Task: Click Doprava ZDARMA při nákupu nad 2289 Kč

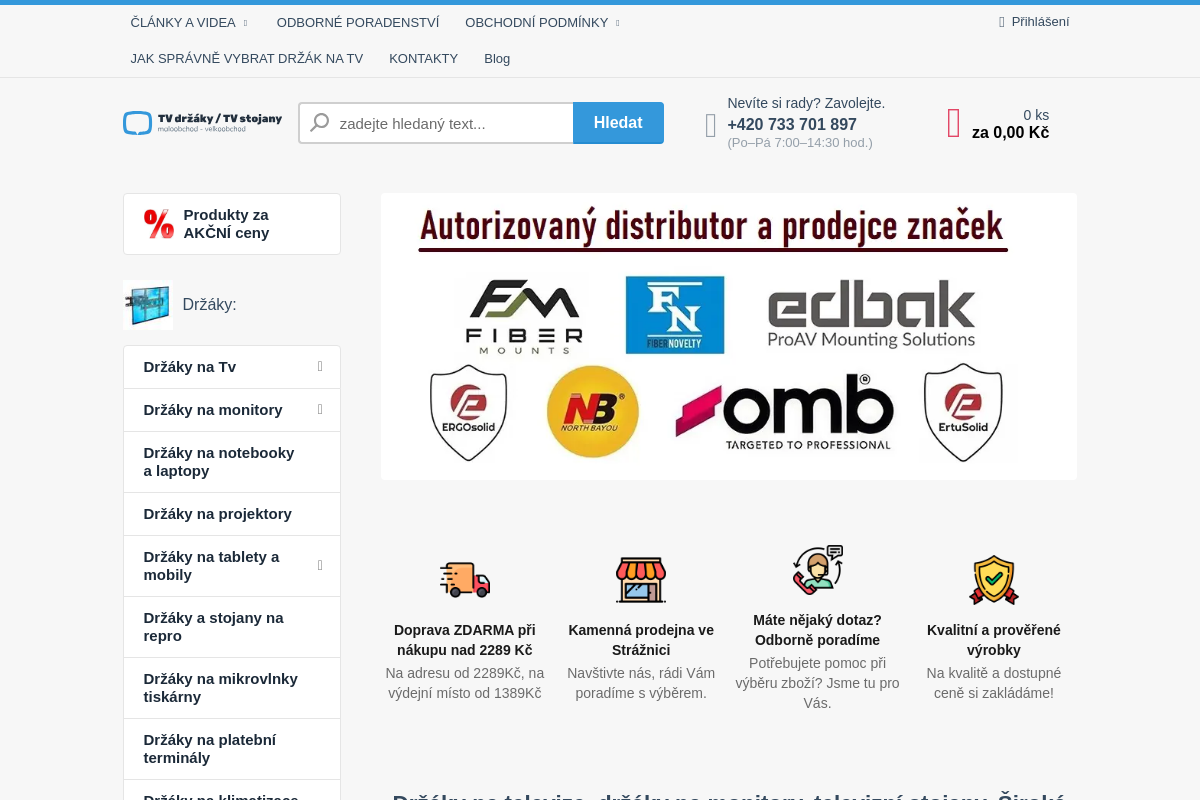Action: coord(465,640)
